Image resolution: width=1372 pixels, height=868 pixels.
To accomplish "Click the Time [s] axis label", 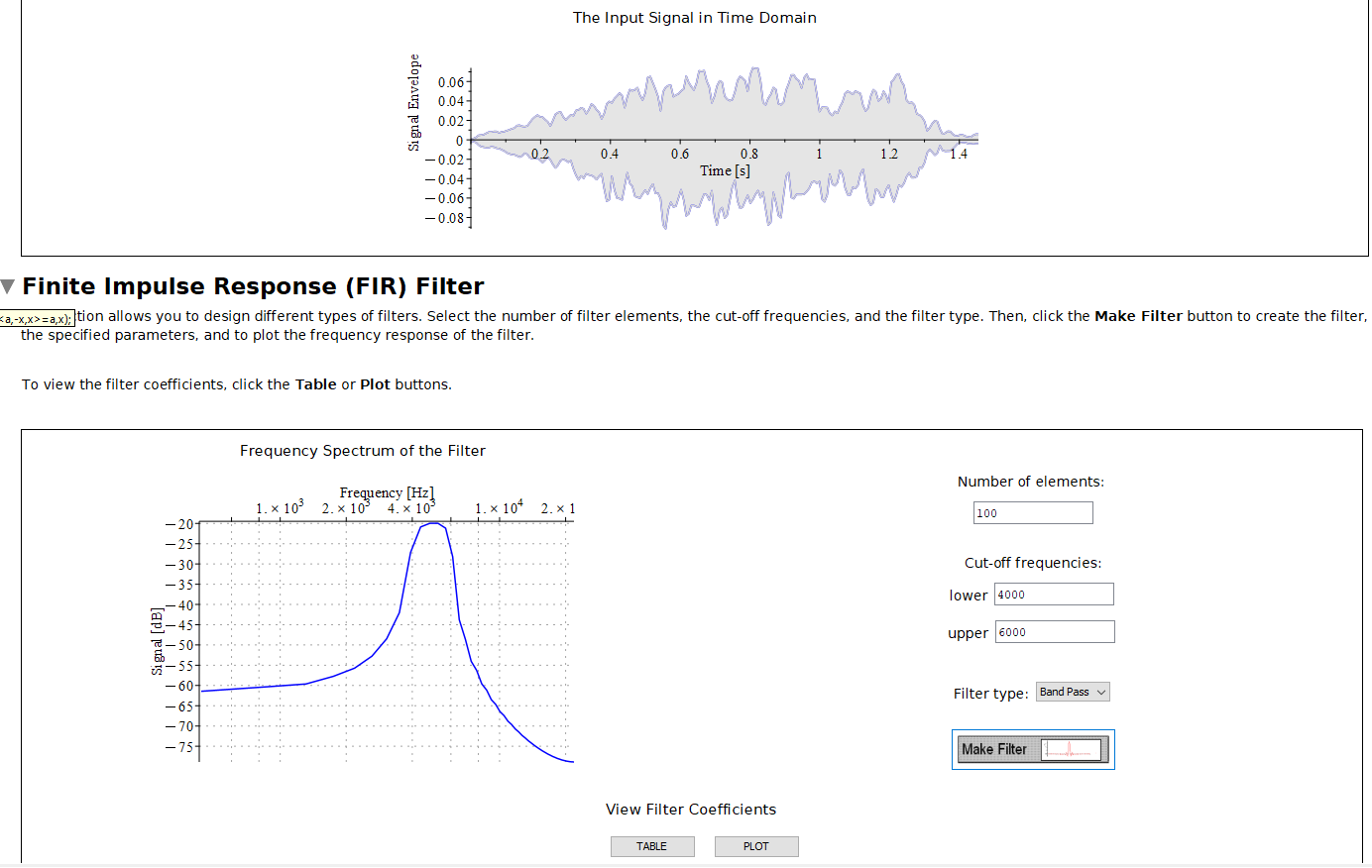I will pyautogui.click(x=725, y=170).
